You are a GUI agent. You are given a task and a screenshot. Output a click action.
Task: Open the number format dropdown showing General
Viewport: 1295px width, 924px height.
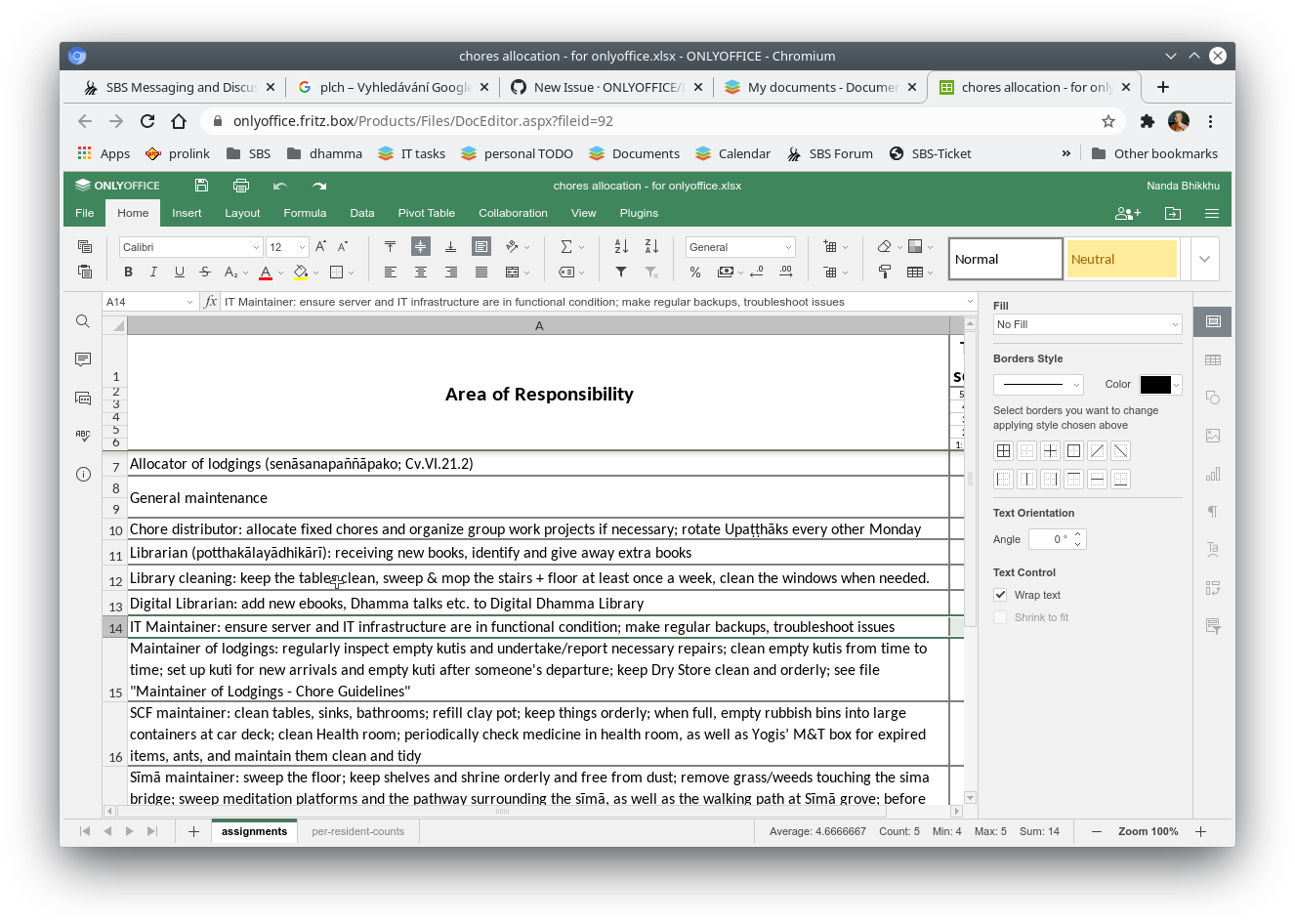(x=739, y=246)
